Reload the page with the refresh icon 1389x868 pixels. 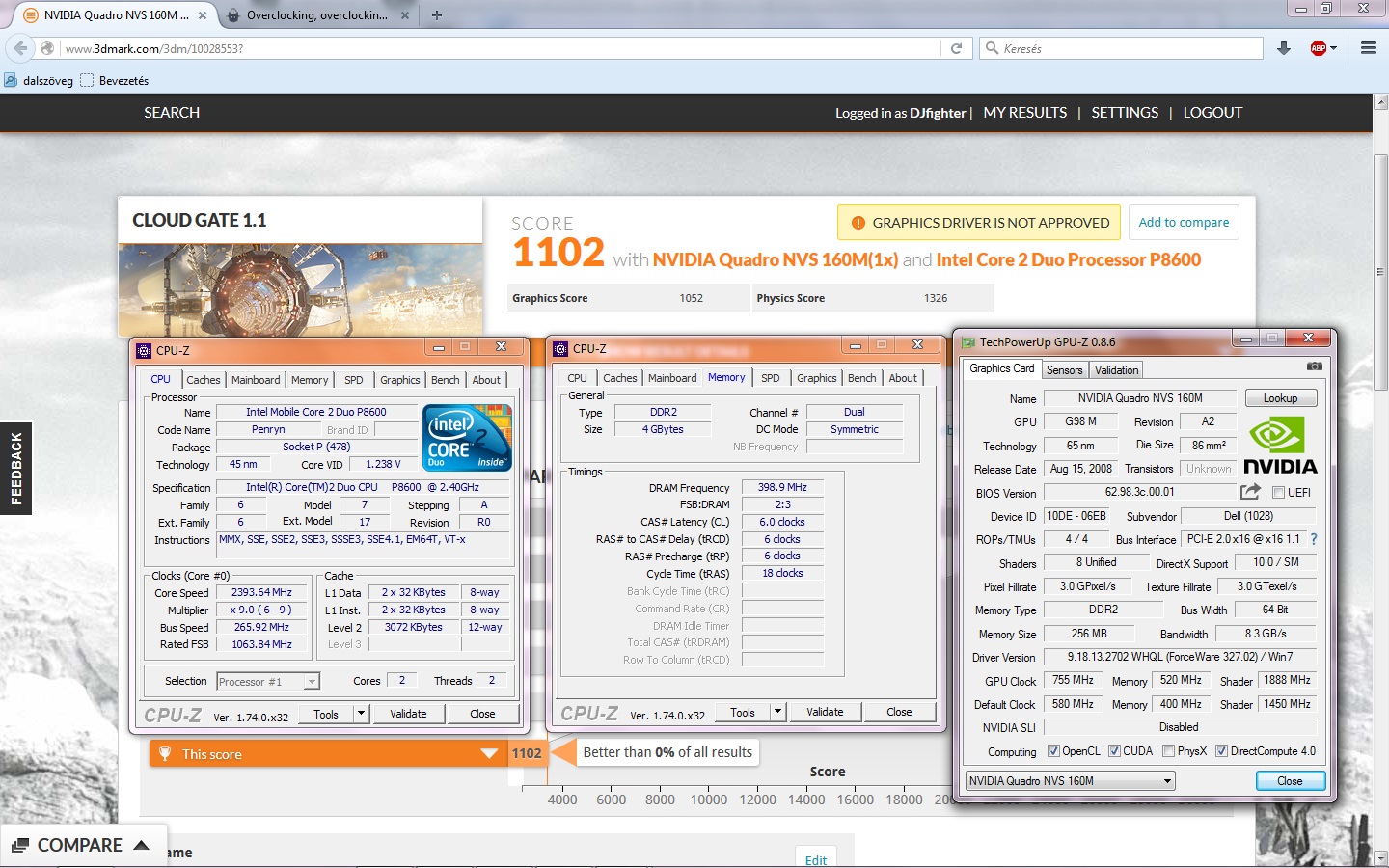point(956,48)
